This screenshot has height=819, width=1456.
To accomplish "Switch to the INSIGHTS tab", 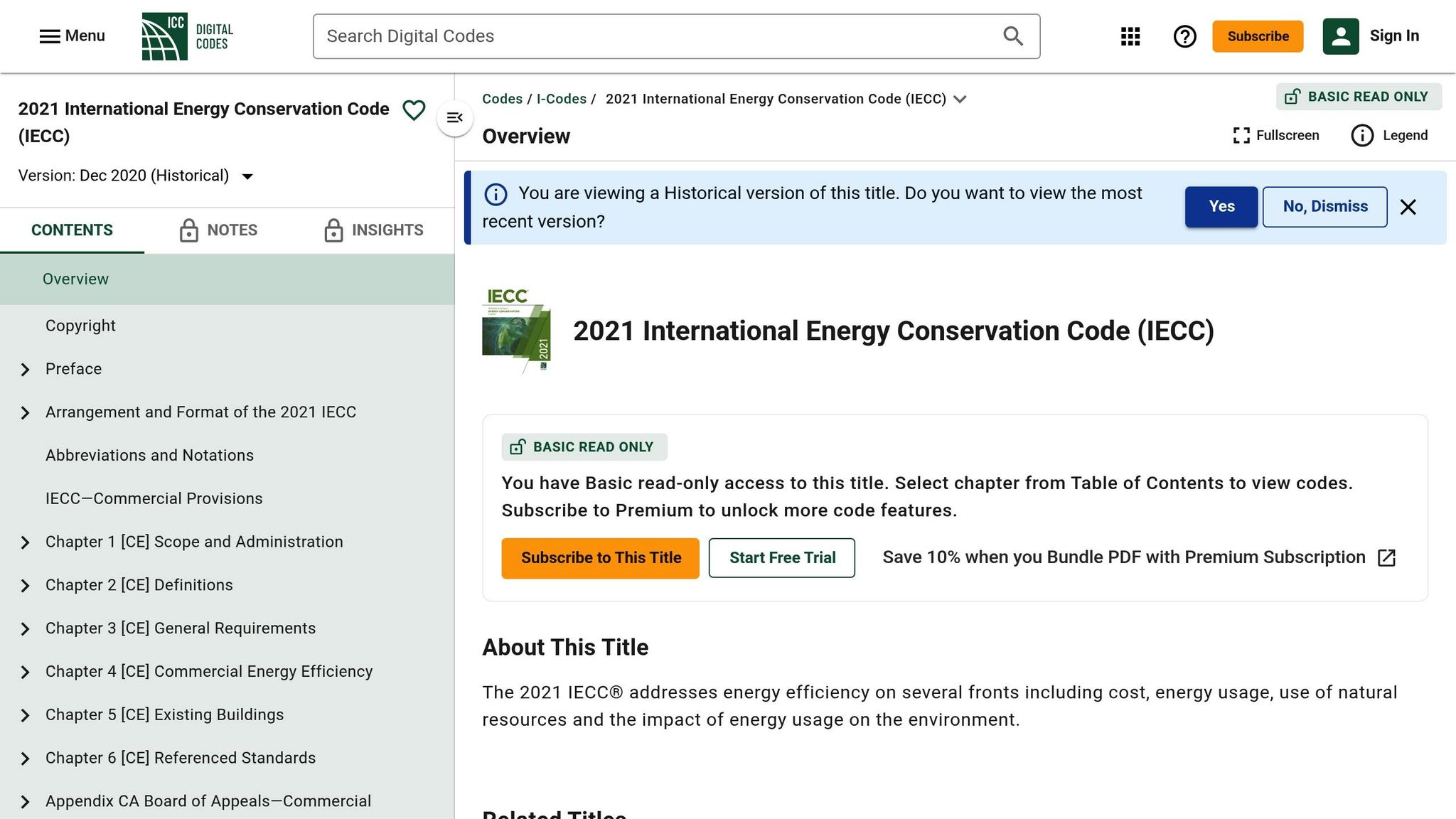I will click(x=387, y=230).
